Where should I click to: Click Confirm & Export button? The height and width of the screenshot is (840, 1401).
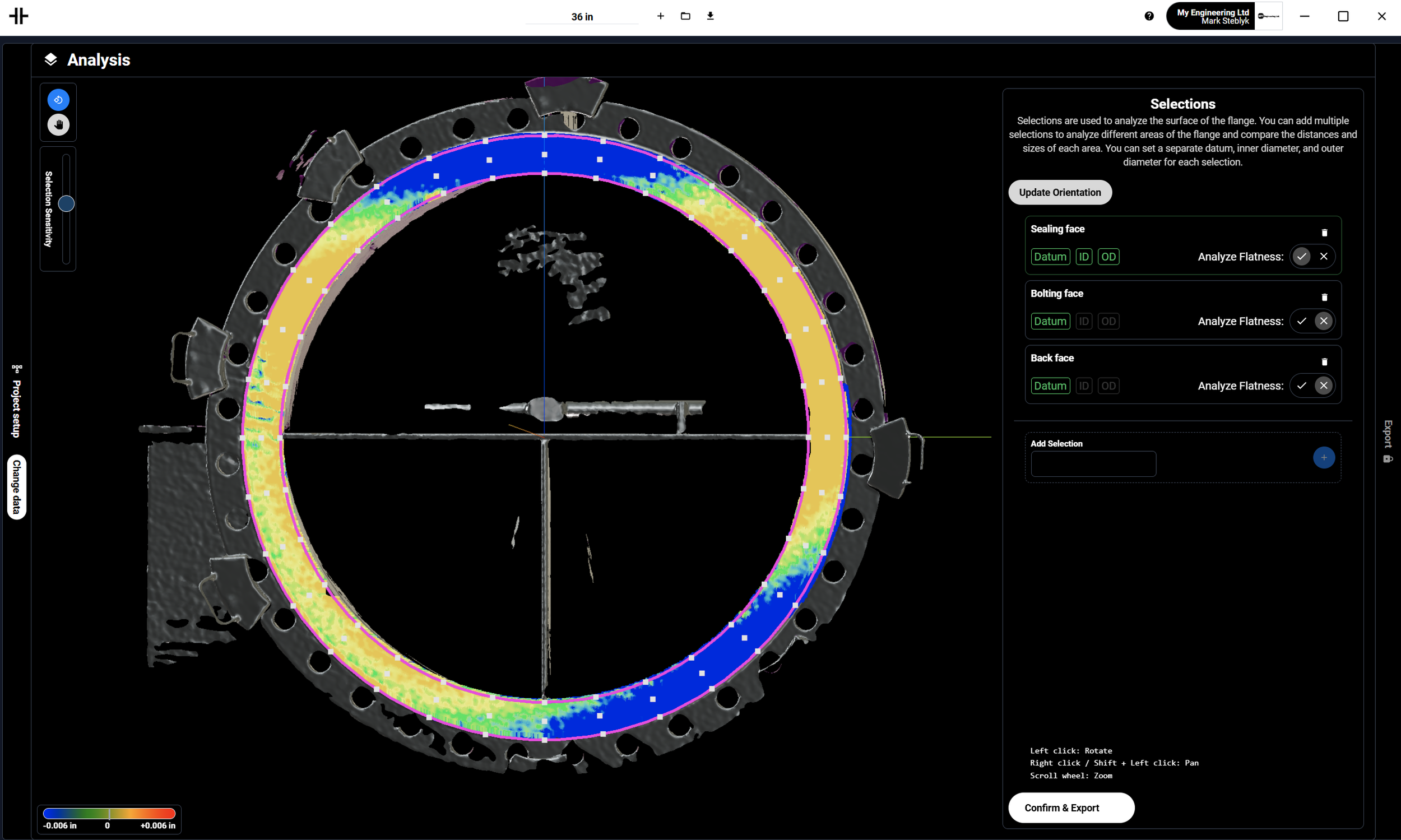[x=1070, y=807]
